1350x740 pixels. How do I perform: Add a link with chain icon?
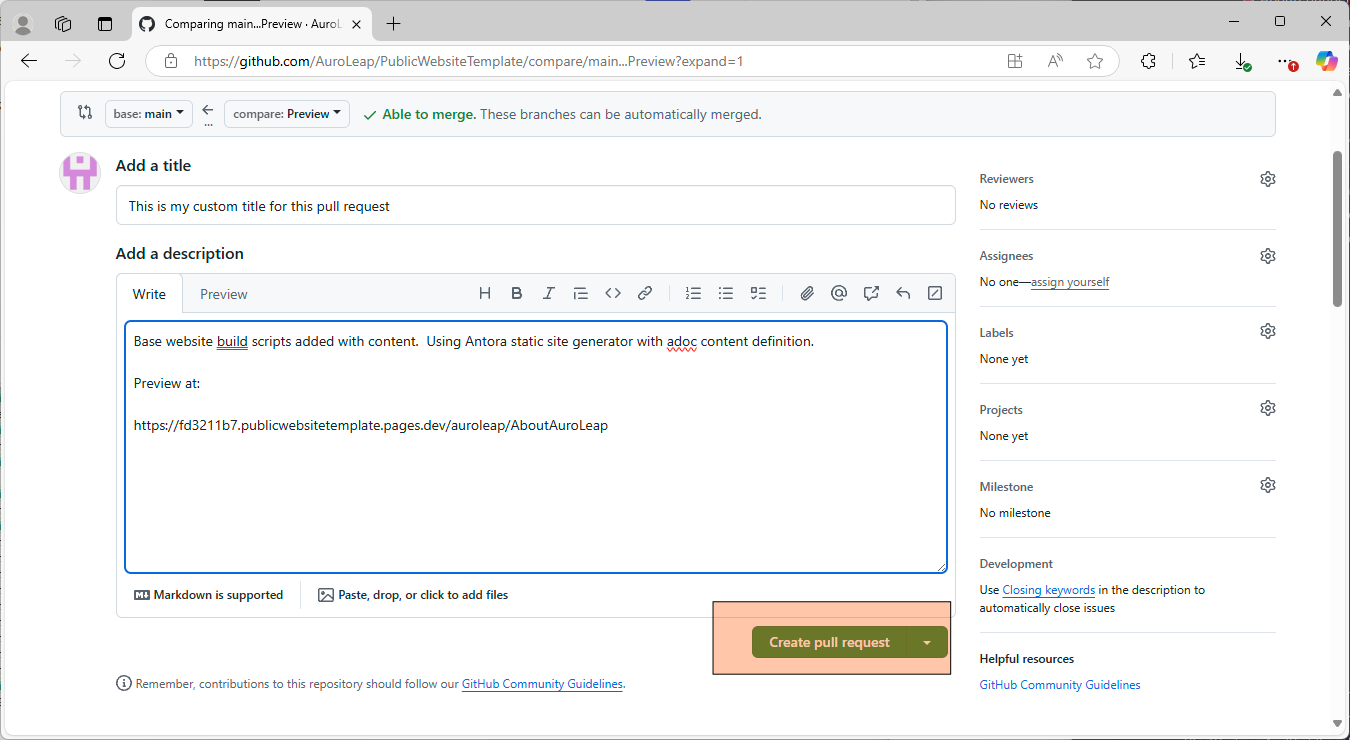click(645, 293)
